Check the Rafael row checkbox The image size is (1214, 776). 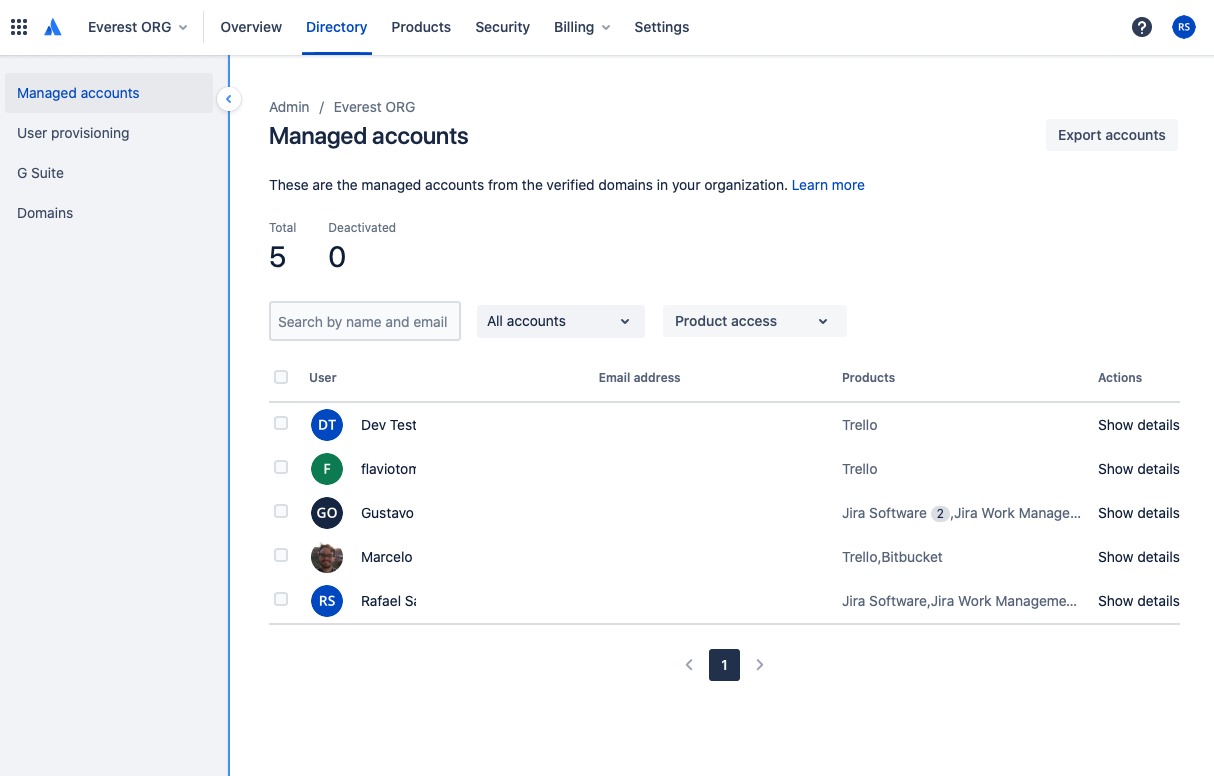coord(281,599)
